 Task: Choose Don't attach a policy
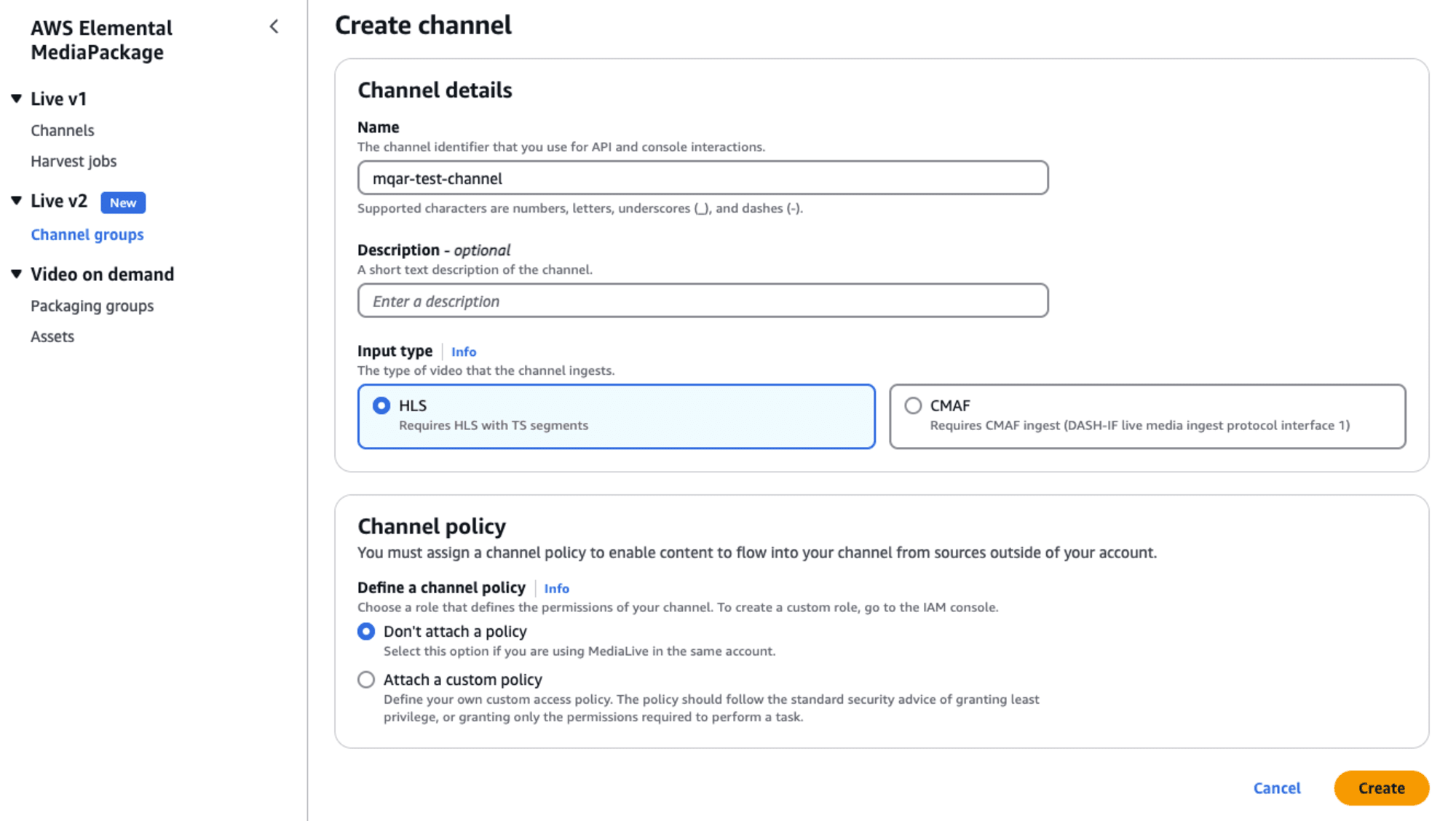pyautogui.click(x=366, y=631)
